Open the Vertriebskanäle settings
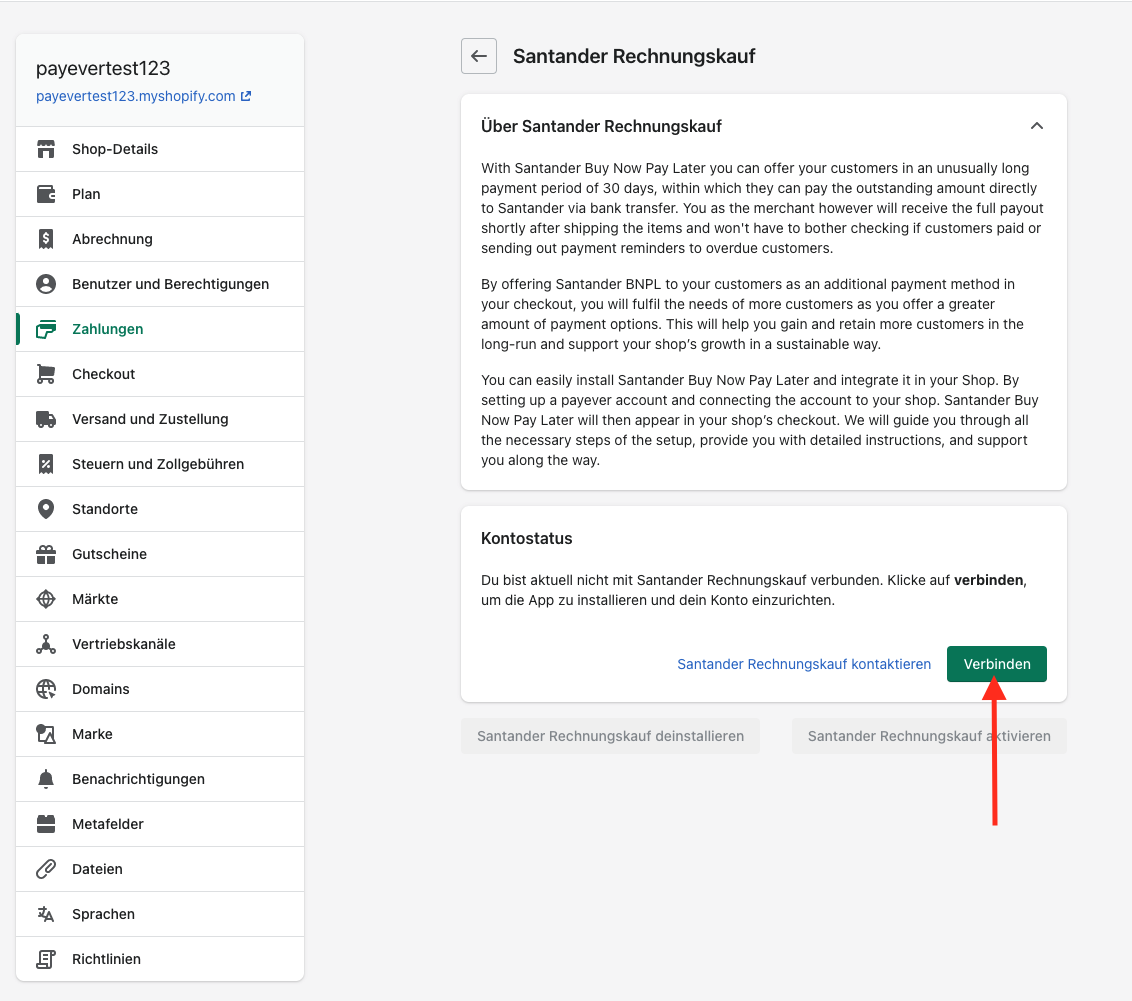 coord(160,644)
